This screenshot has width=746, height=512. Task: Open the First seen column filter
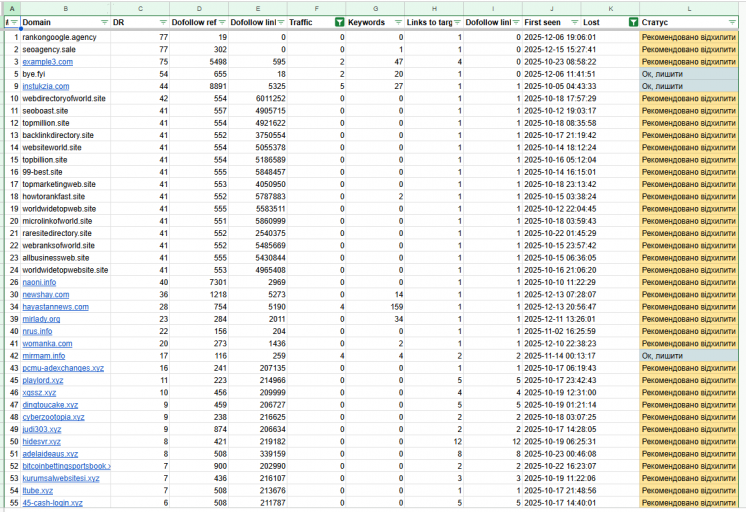tap(575, 22)
